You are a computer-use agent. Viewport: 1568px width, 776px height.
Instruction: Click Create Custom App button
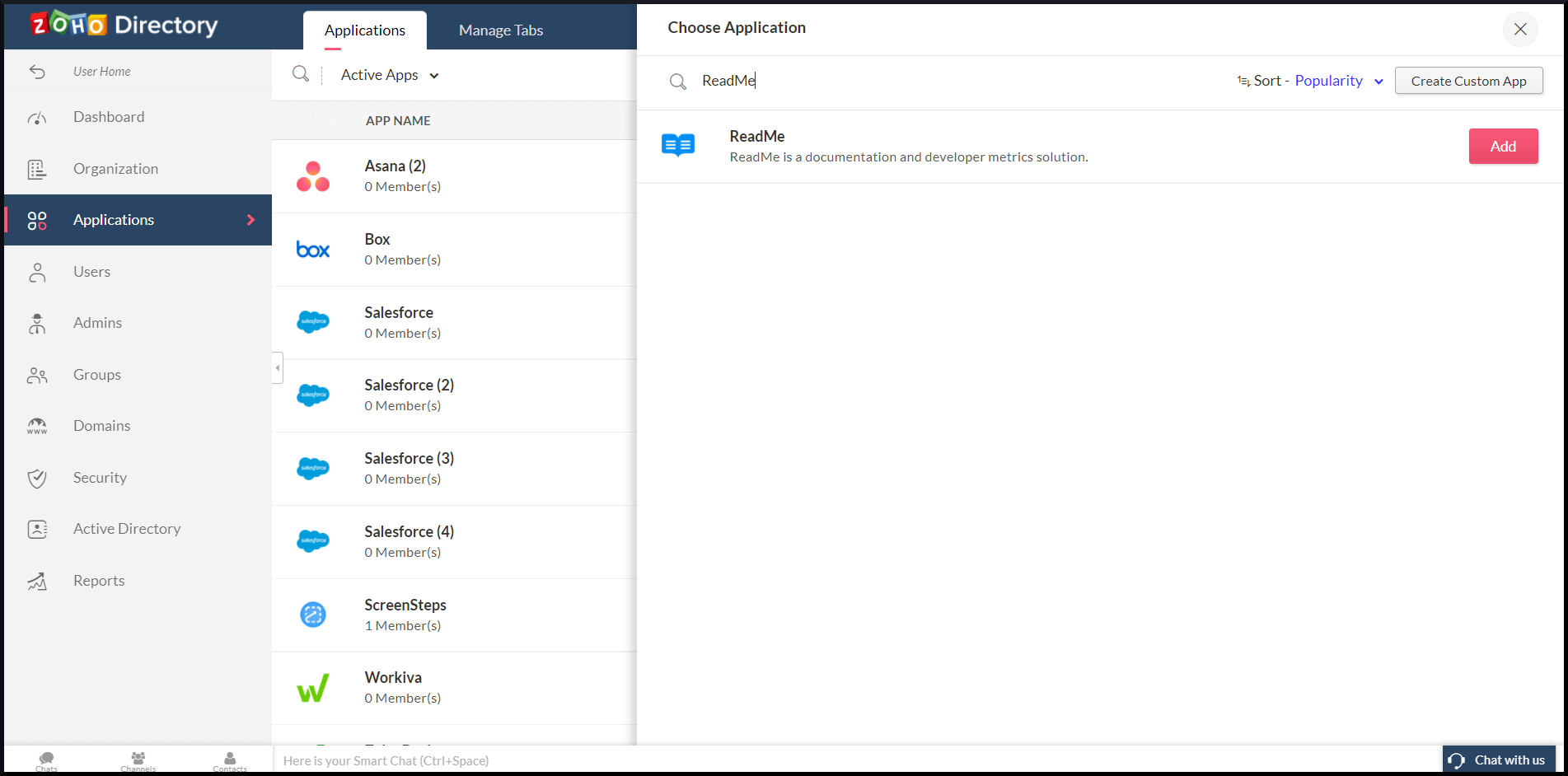1468,81
